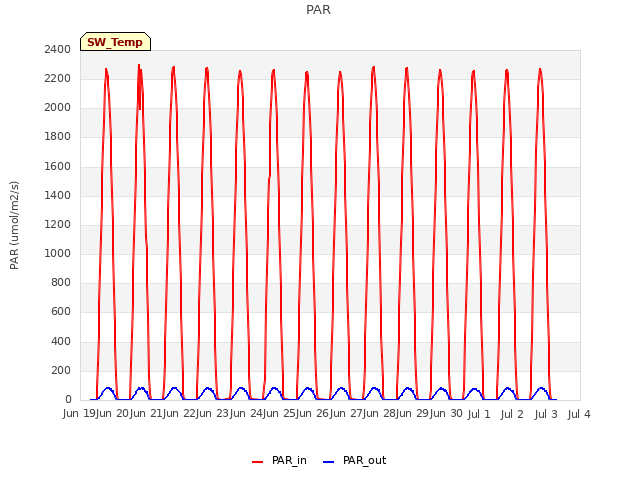The width and height of the screenshot is (640, 480).
Task: Click the Jun 19 x-axis label
Action: point(80,414)
